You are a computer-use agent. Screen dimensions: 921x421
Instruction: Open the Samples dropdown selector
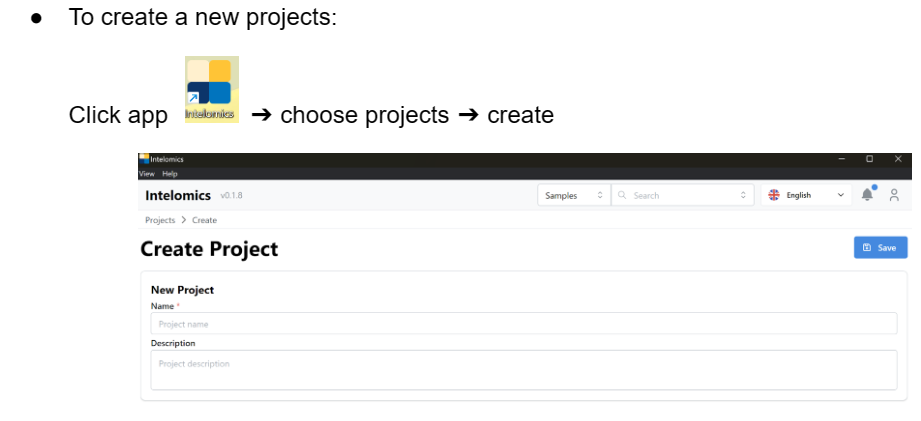click(x=573, y=195)
